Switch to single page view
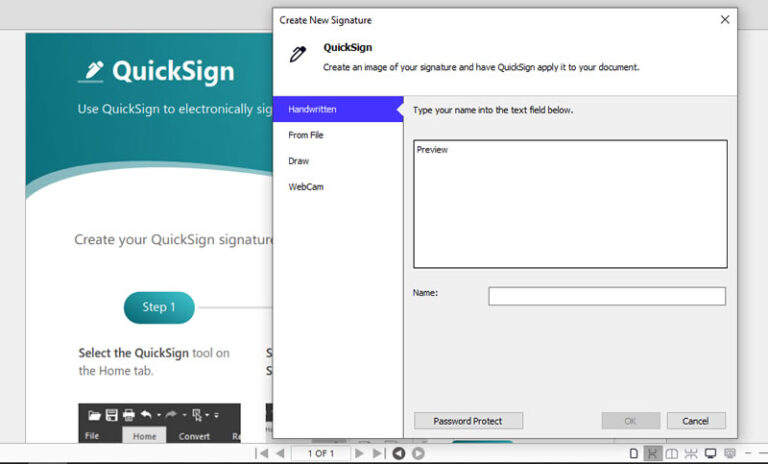Image resolution: width=768 pixels, height=464 pixels. pyautogui.click(x=633, y=453)
